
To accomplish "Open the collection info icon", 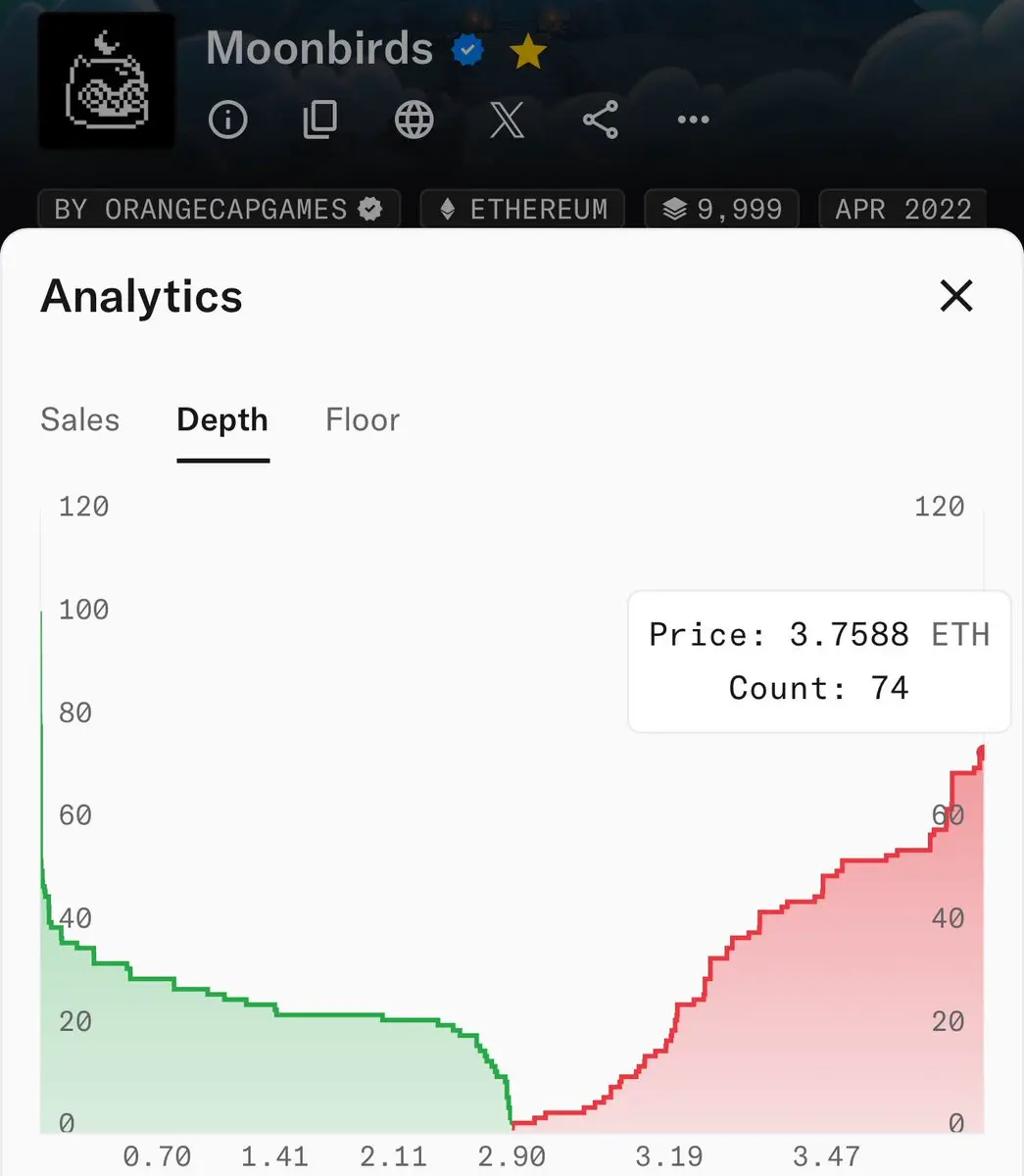I will click(227, 120).
